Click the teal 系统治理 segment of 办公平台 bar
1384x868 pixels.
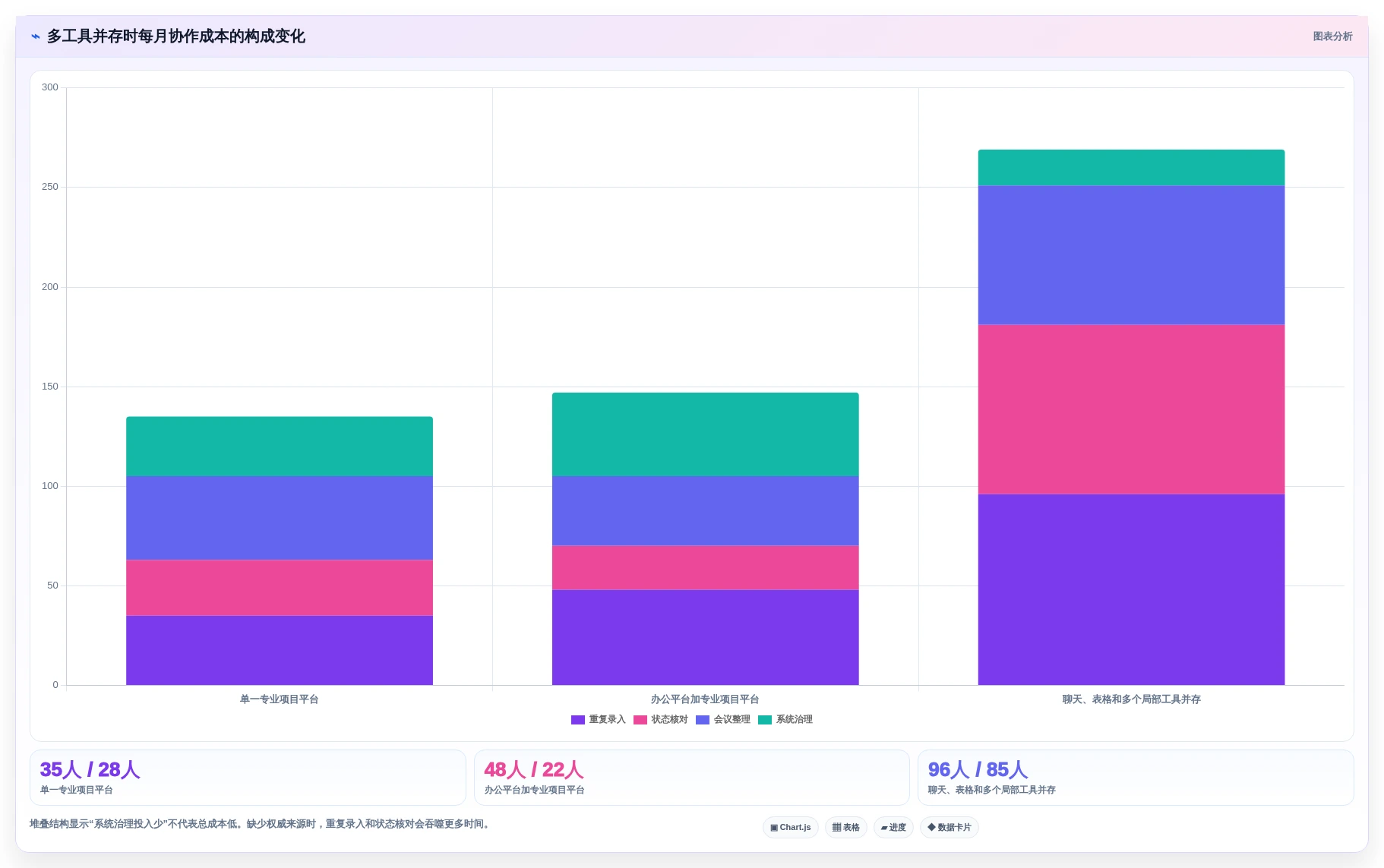(705, 434)
